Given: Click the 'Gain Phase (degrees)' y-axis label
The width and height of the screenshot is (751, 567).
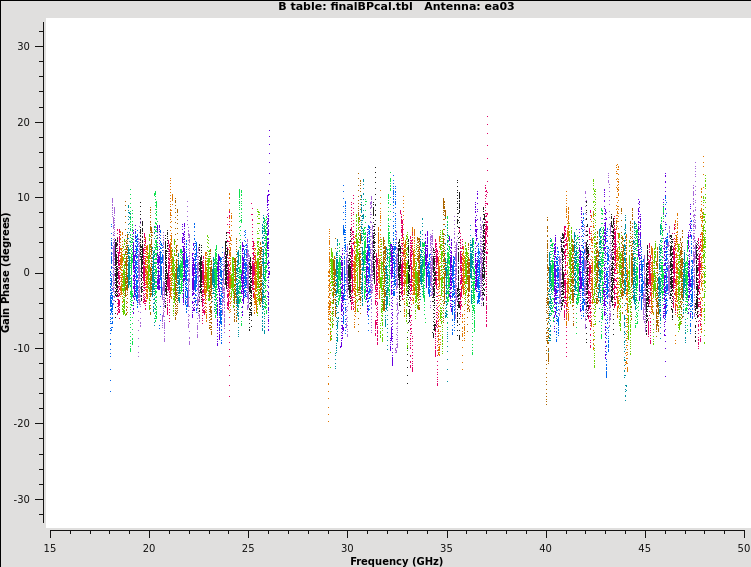Looking at the screenshot, I should point(6,272).
